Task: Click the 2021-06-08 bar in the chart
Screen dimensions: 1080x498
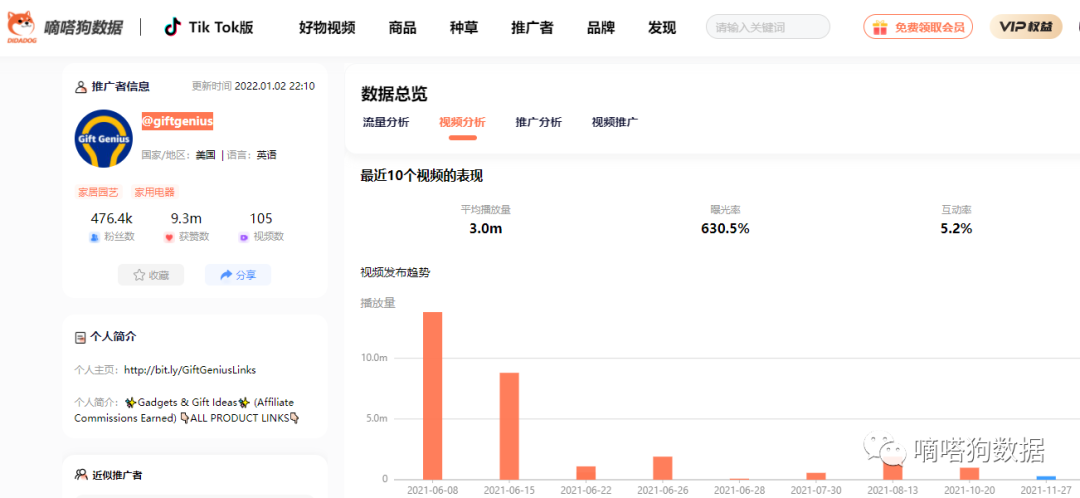Action: point(432,395)
